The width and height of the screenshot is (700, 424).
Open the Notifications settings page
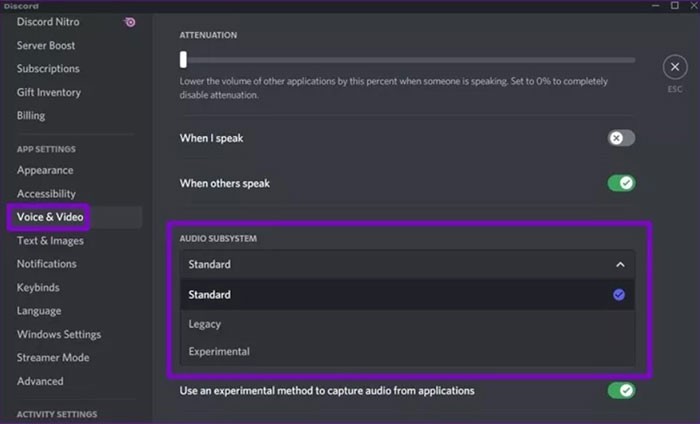coord(46,264)
